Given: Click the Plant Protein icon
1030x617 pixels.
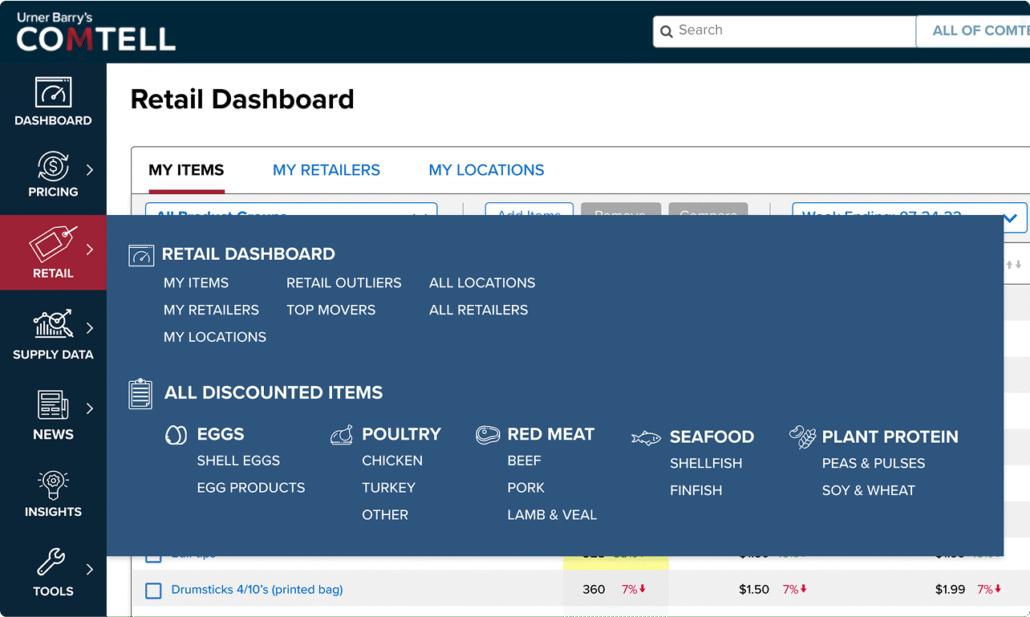Looking at the screenshot, I should tap(803, 436).
